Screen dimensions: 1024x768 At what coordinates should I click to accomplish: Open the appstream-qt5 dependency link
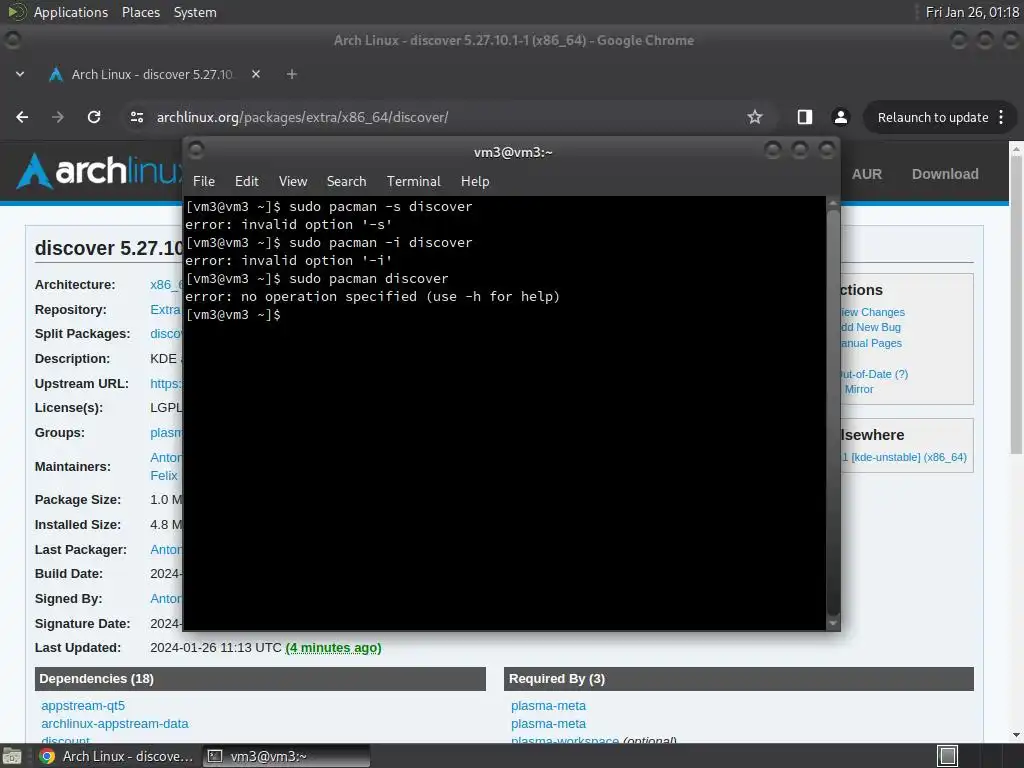coord(83,706)
